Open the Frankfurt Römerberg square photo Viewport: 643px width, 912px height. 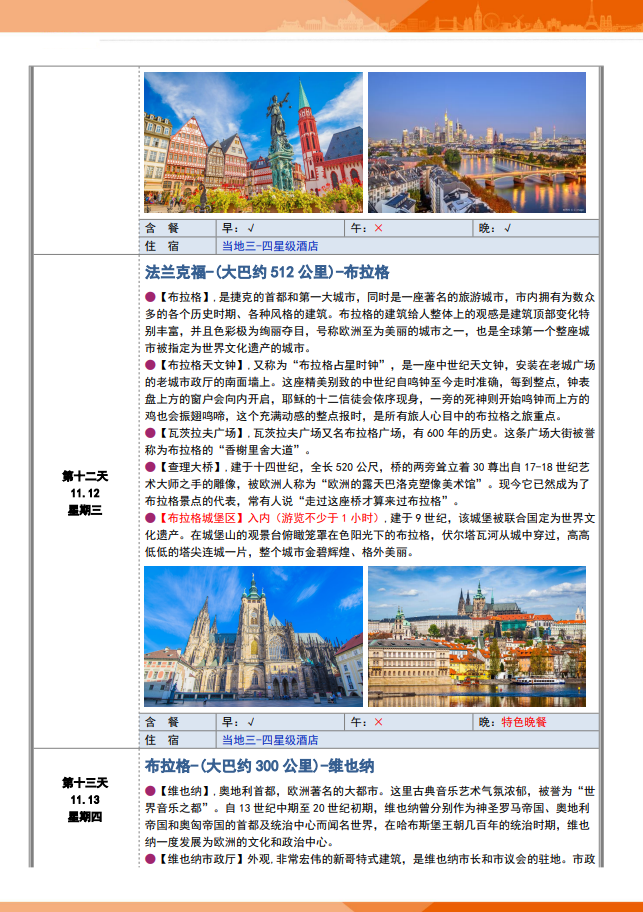tap(253, 142)
